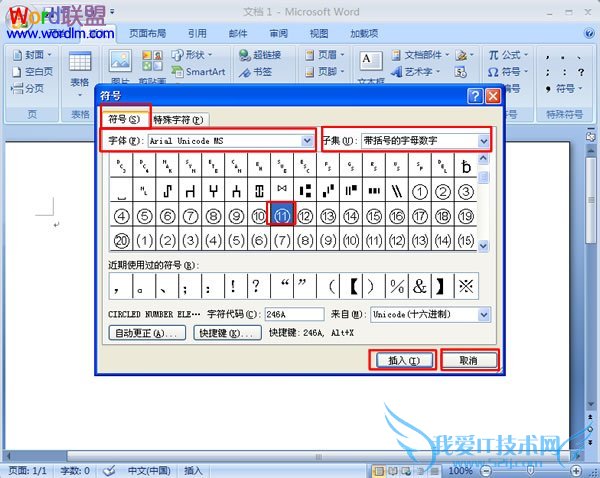Pick recently used ampersand & symbol
This screenshot has width=600, height=478.
[x=420, y=285]
